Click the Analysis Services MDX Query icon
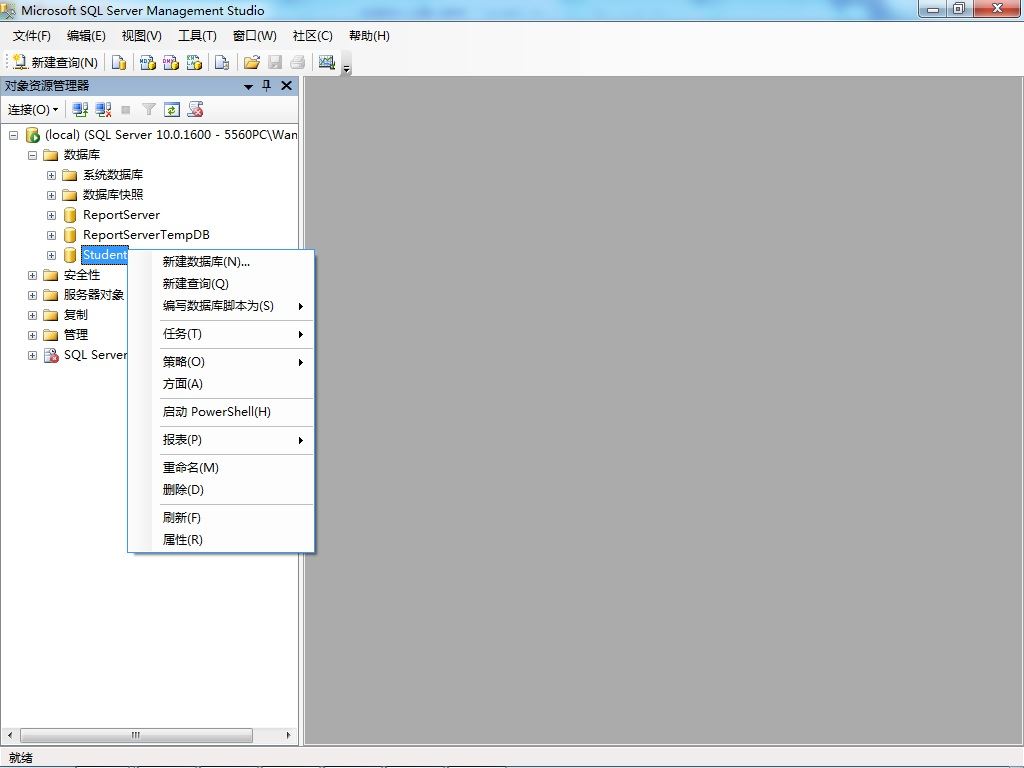Image resolution: width=1024 pixels, height=768 pixels. 148,62
